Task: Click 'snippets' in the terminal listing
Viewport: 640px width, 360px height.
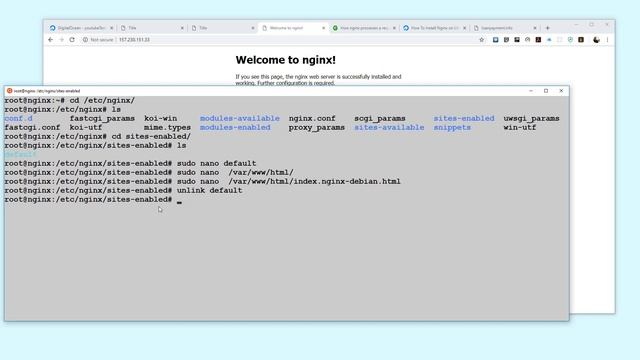Action: 452,127
